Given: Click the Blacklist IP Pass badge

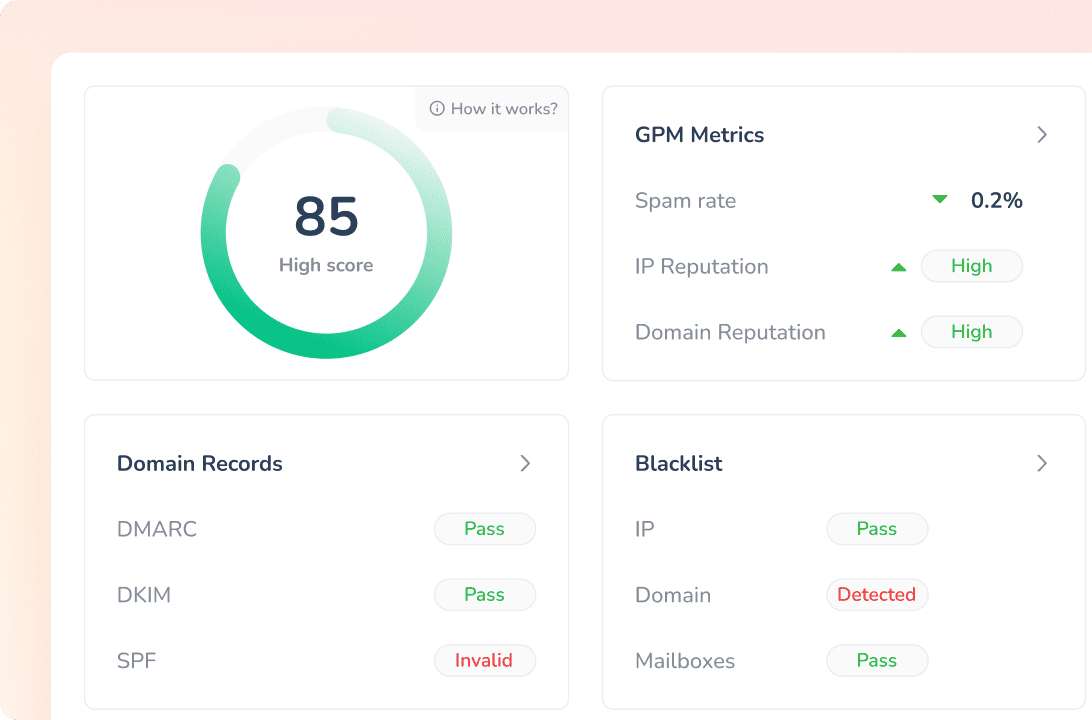Looking at the screenshot, I should (x=877, y=529).
